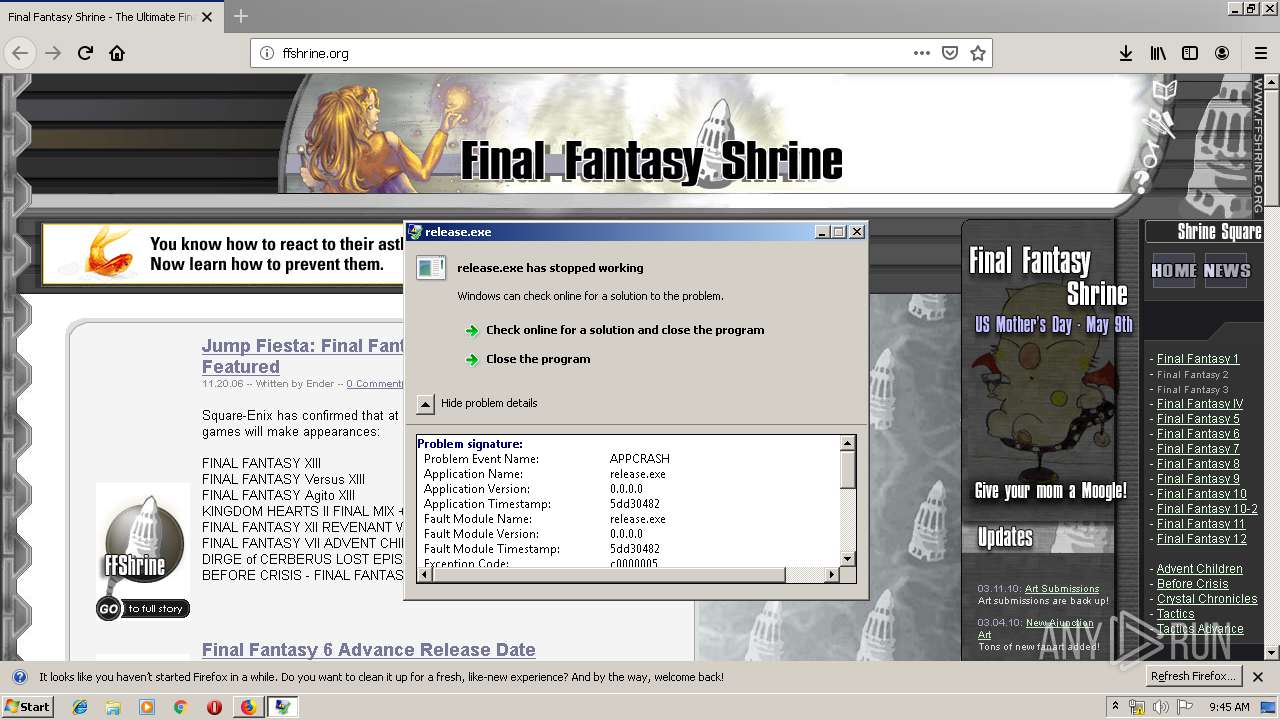This screenshot has width=1280, height=720.
Task: Open the Final Fantasy 9 link
Action: (x=1198, y=479)
